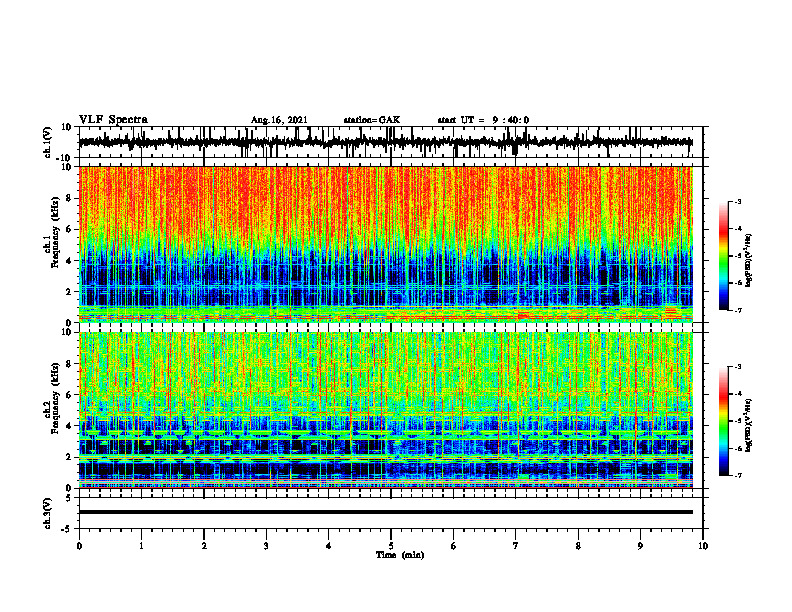Click the '-7' label on ch.1 color scale
The width and height of the screenshot is (792, 612).
coord(737,310)
